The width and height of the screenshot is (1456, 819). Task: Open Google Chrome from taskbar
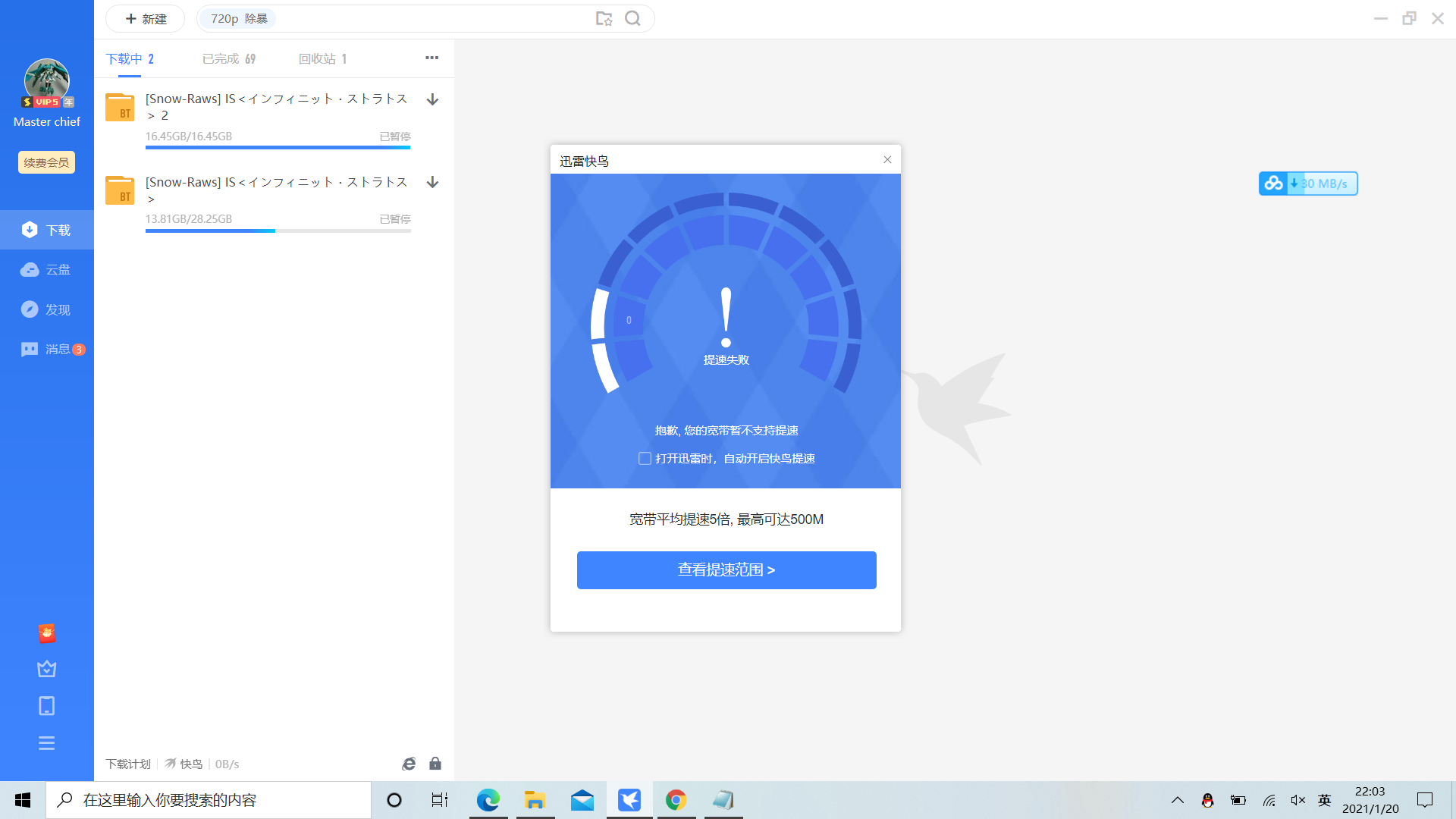click(x=676, y=800)
